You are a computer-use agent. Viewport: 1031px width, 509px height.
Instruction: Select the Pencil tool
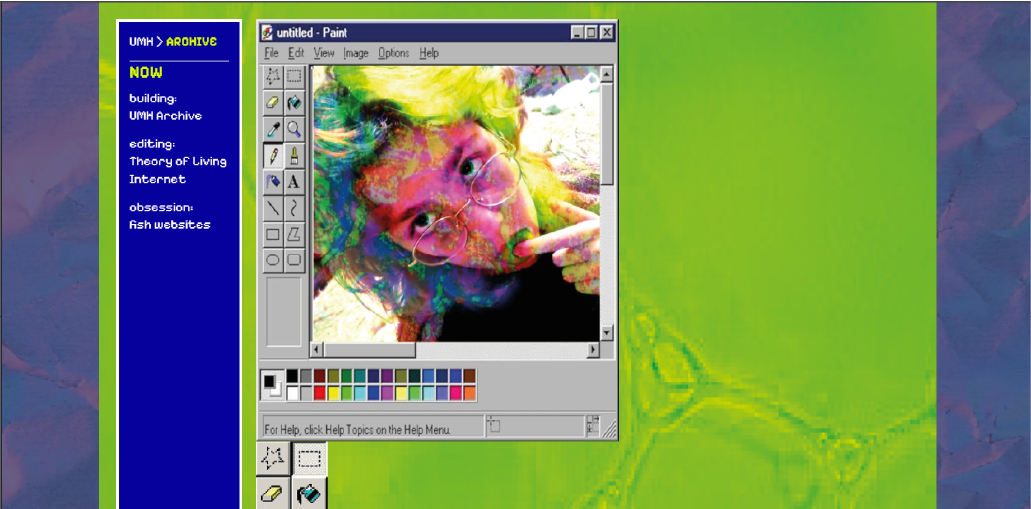pos(274,155)
